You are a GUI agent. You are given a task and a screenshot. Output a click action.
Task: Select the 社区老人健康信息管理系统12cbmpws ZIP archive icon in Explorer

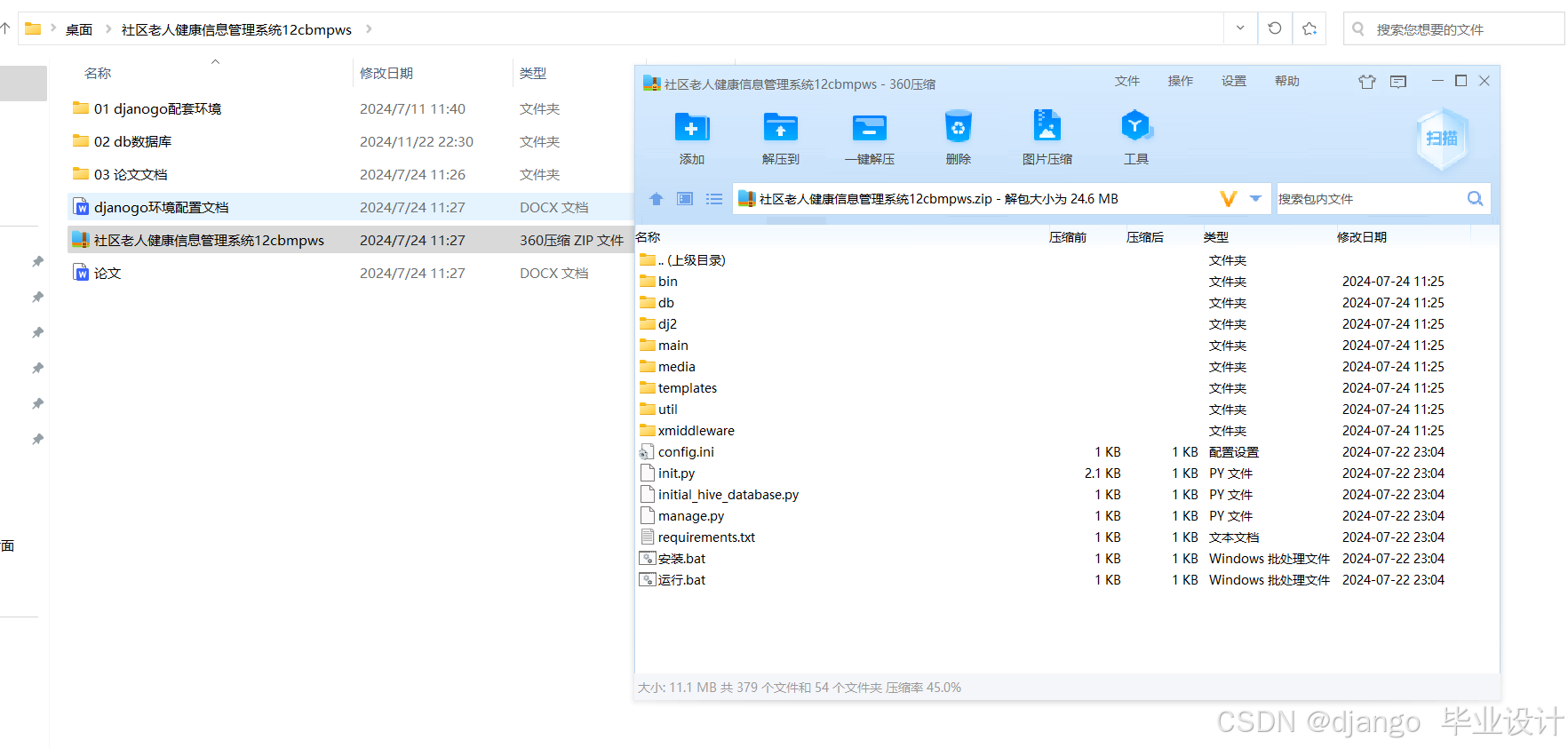(x=81, y=240)
